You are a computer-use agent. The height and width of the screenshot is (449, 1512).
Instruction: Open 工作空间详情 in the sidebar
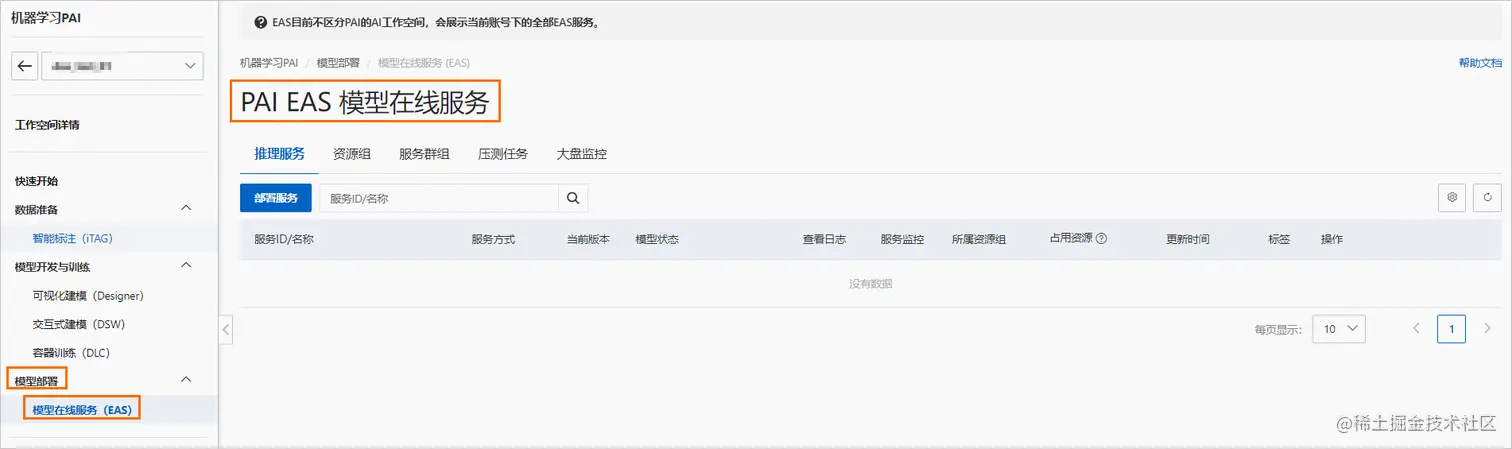tap(47, 126)
